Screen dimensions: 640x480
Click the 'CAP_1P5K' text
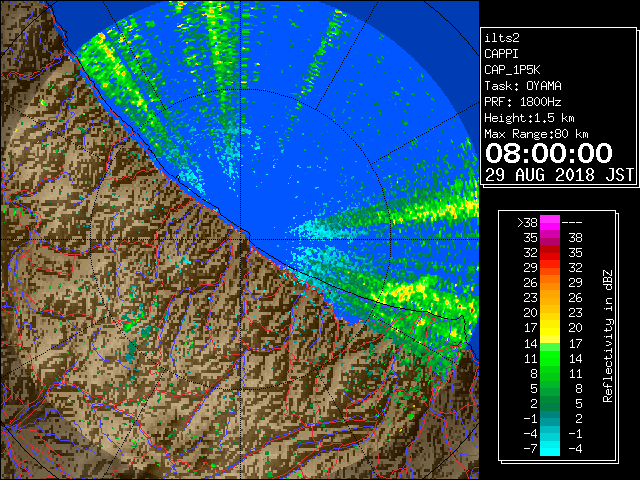coord(512,70)
